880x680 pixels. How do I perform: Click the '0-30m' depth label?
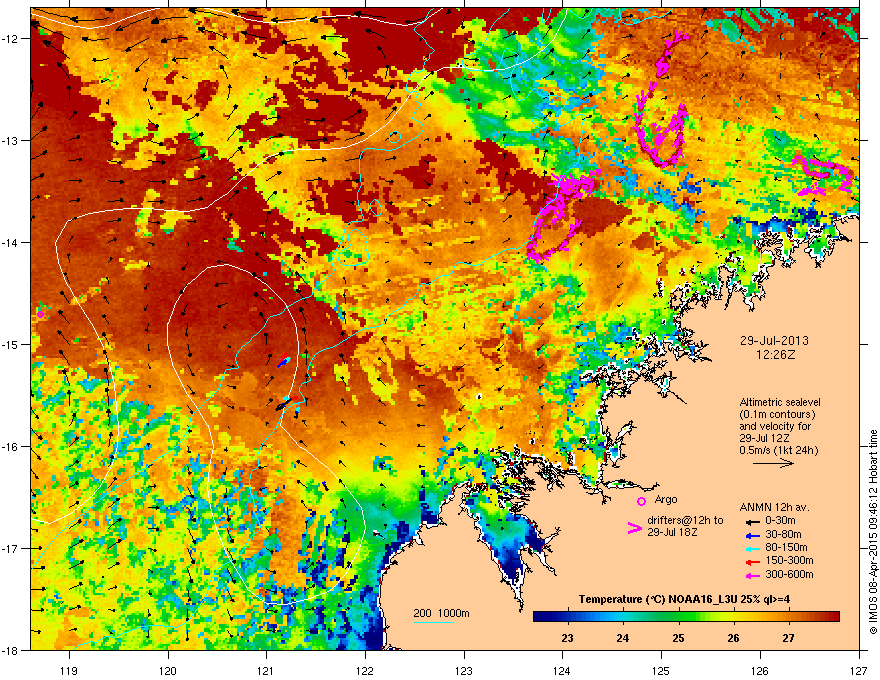(x=781, y=521)
